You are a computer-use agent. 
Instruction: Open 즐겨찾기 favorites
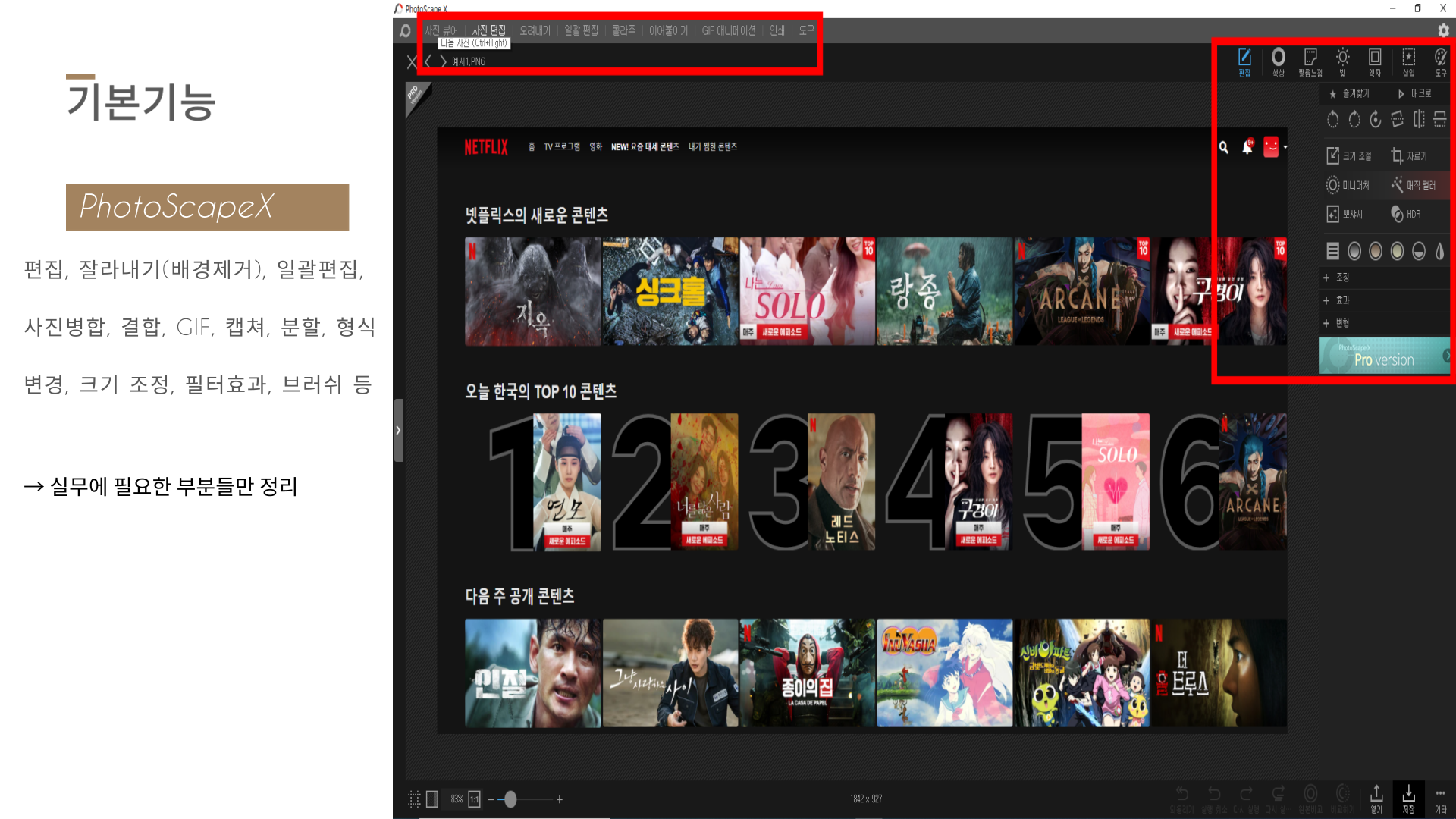1349,93
